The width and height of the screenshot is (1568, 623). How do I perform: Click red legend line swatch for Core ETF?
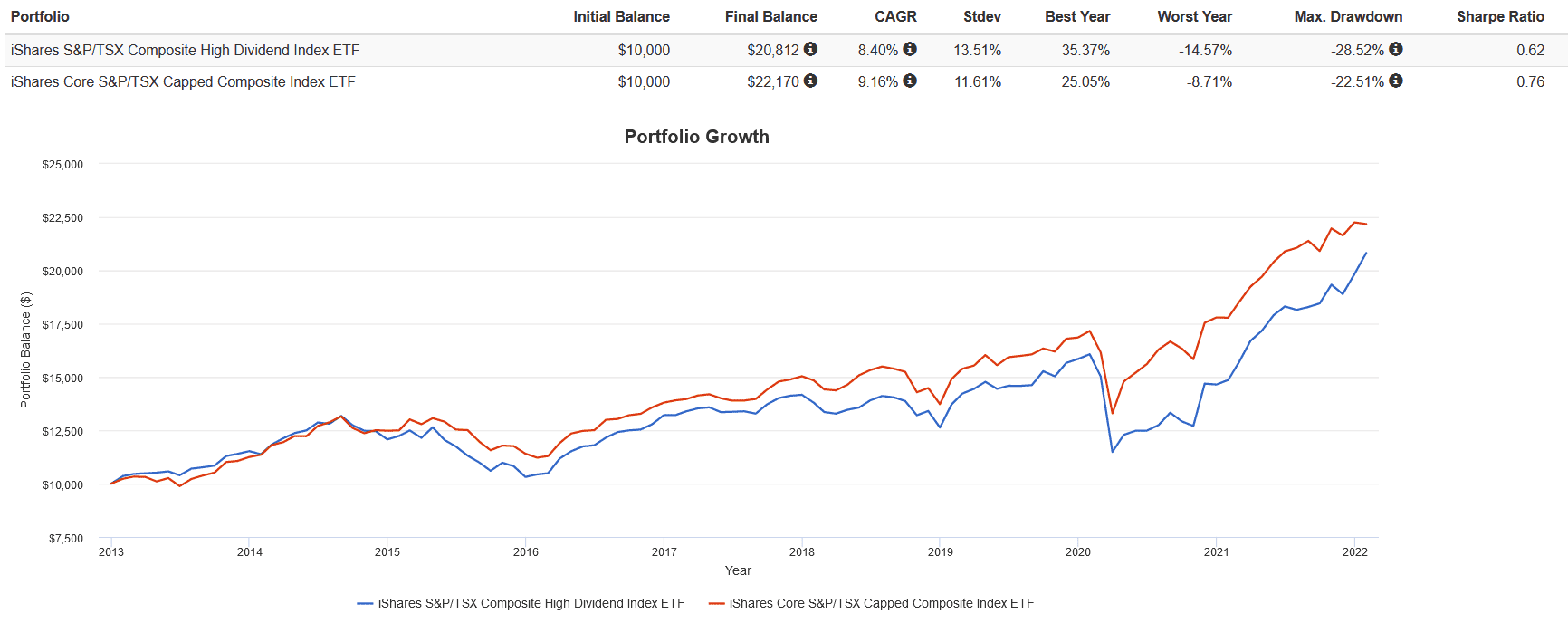point(717,603)
